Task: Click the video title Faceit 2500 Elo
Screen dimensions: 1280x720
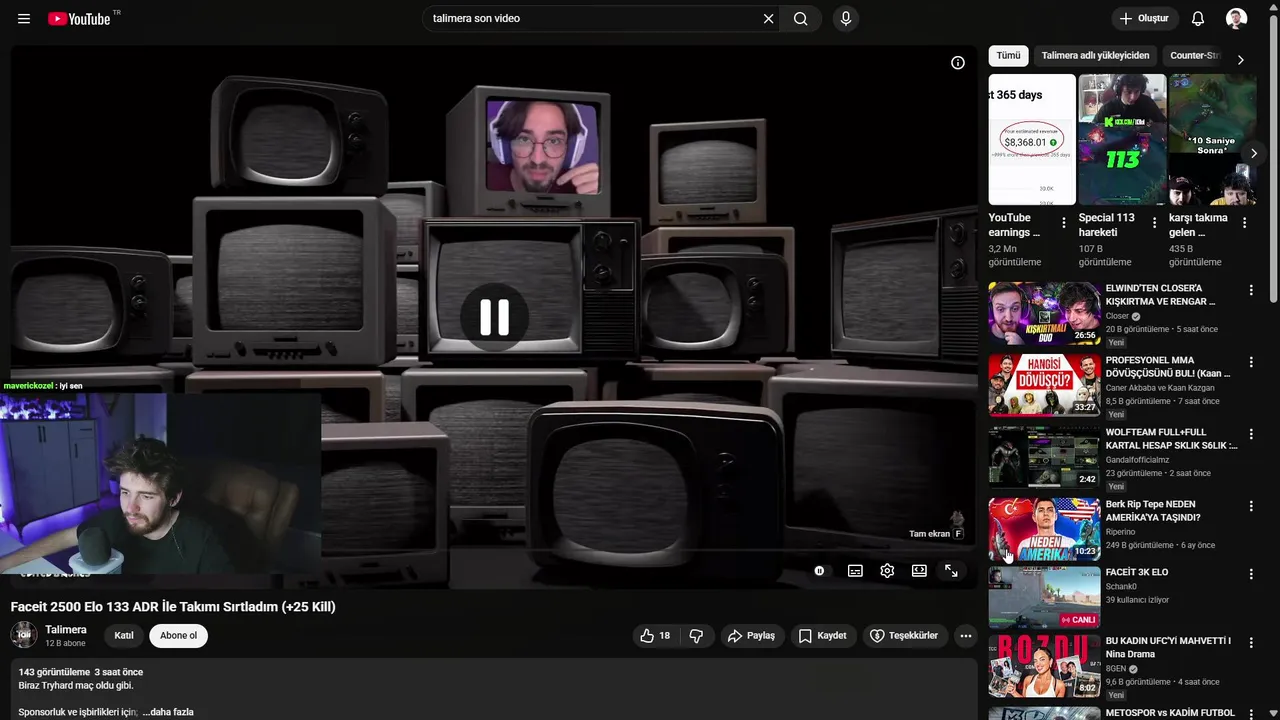Action: pos(173,607)
